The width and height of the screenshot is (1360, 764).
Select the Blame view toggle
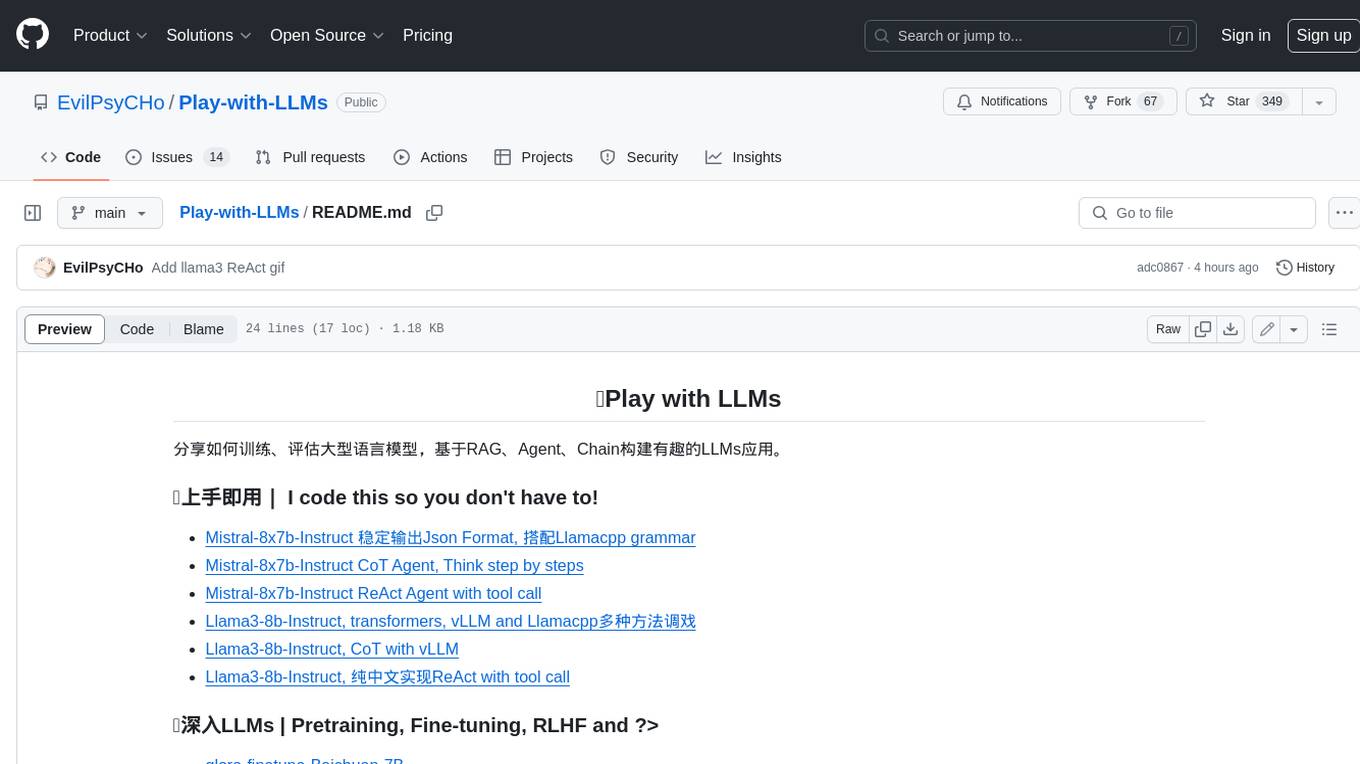coord(203,329)
